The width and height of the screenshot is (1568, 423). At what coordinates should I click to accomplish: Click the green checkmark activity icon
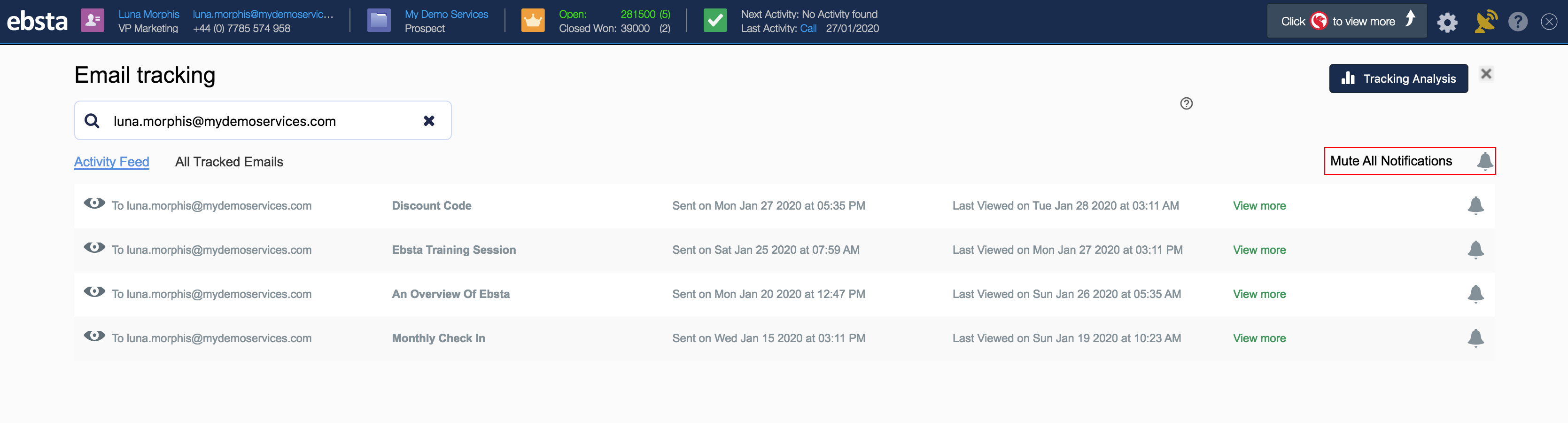coord(714,21)
